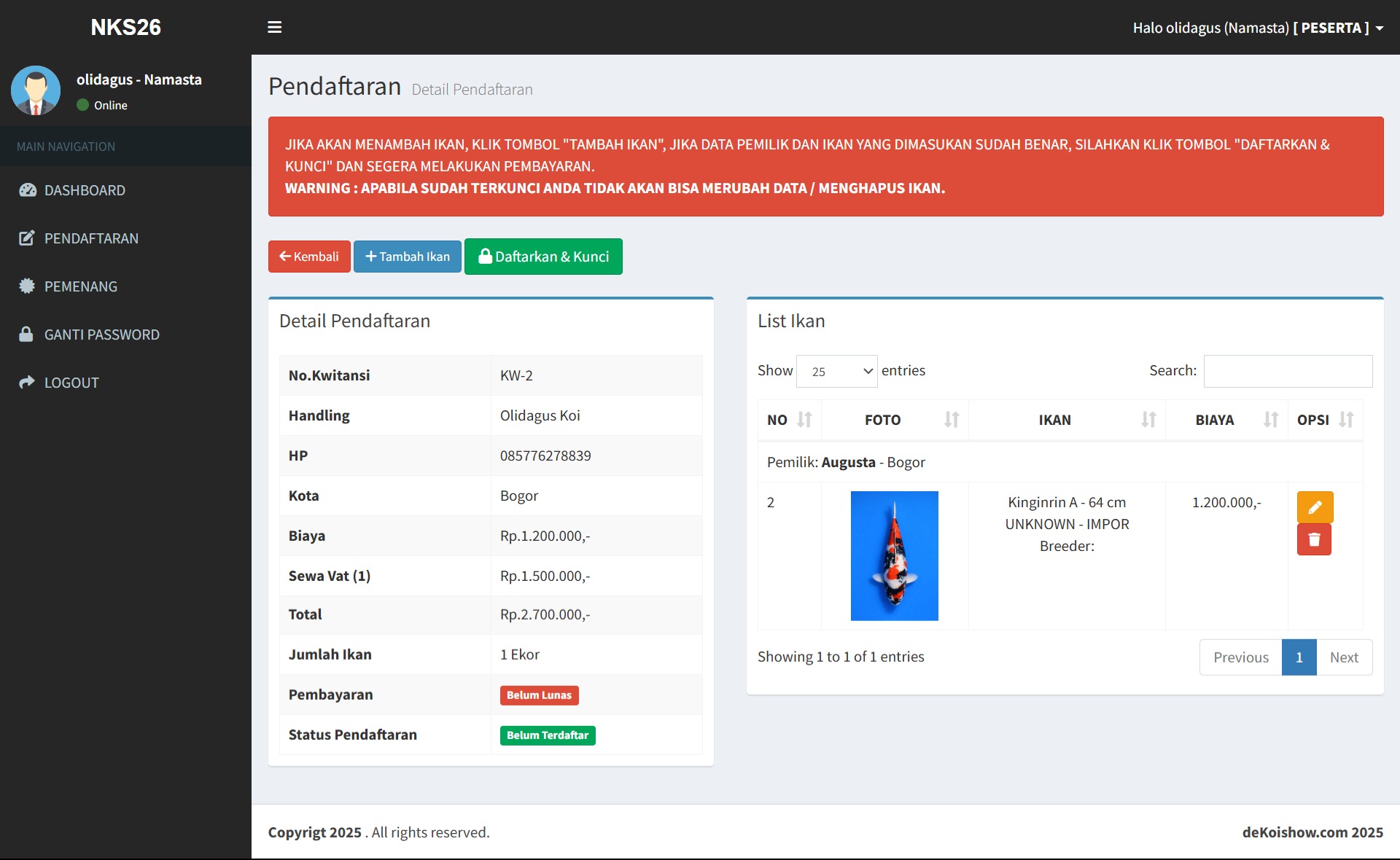Image resolution: width=1400 pixels, height=860 pixels.
Task: Go to PEMENANG menu item
Action: pyautogui.click(x=80, y=286)
